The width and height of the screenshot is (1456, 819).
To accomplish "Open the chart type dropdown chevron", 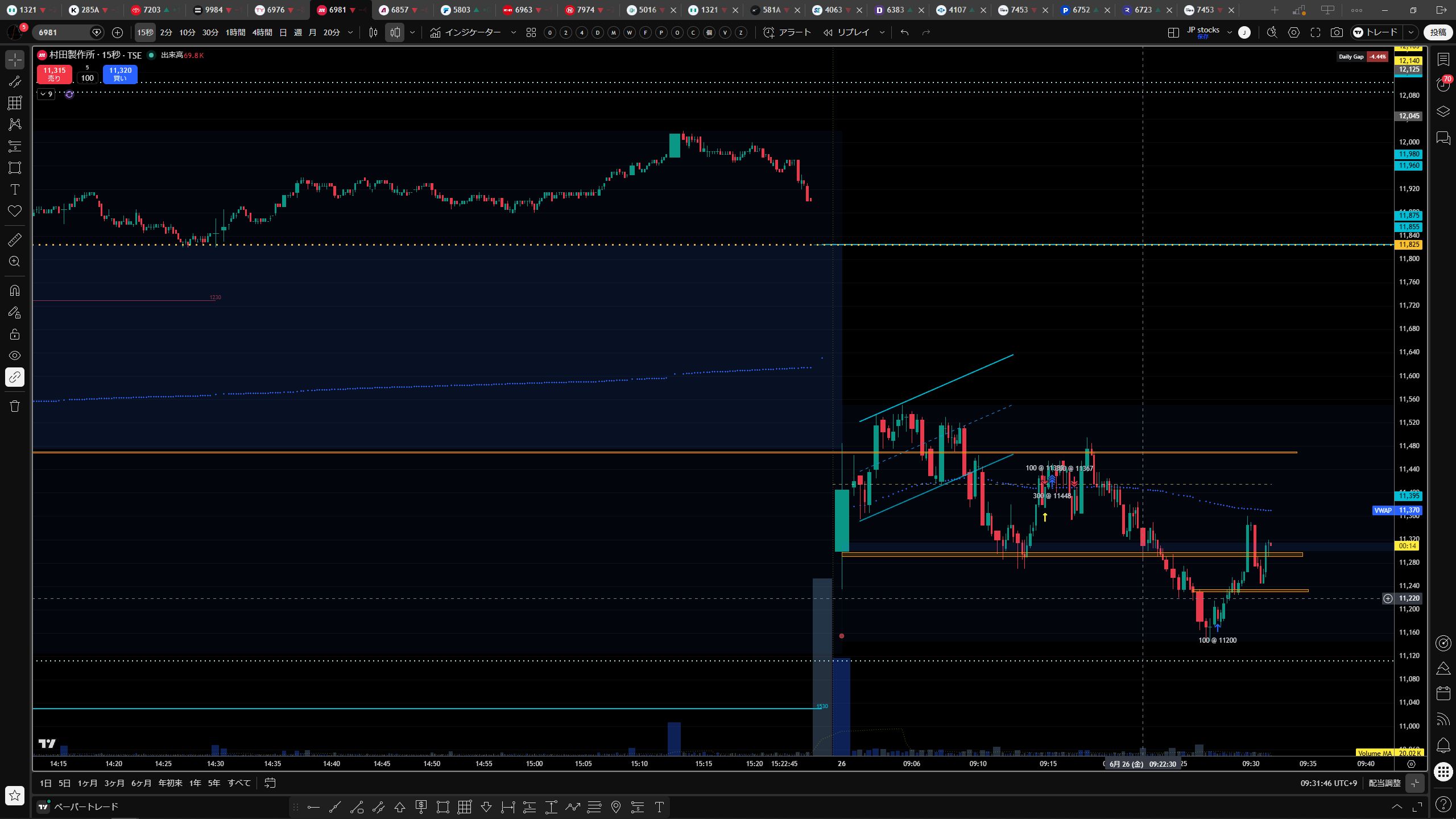I will click(412, 32).
